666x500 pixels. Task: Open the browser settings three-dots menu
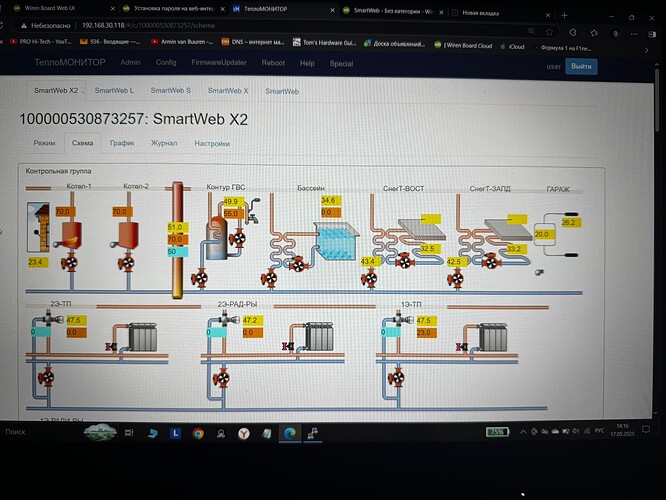point(634,34)
